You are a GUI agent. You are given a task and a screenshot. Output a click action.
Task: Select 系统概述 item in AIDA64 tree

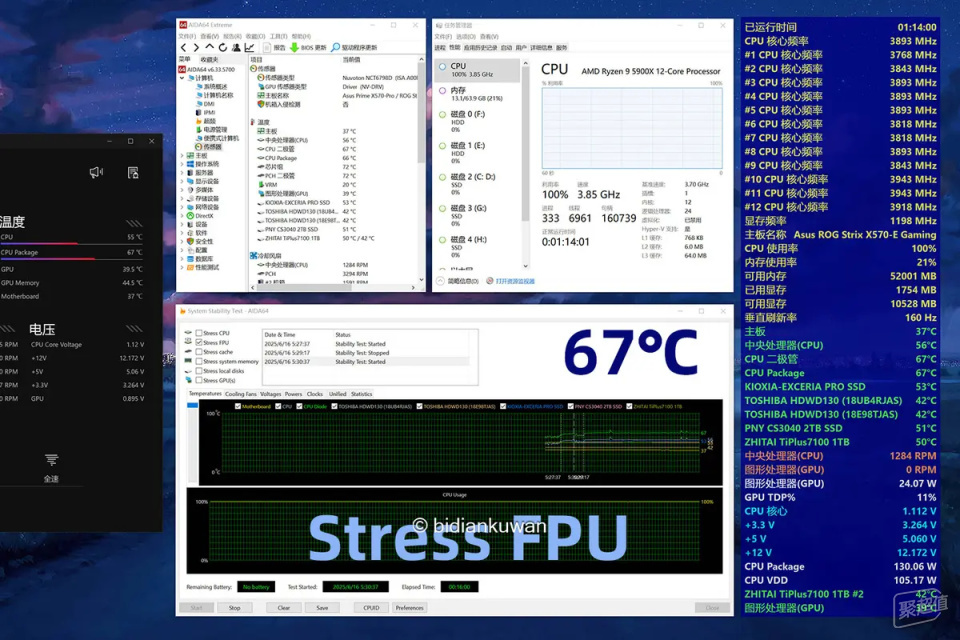[211, 87]
